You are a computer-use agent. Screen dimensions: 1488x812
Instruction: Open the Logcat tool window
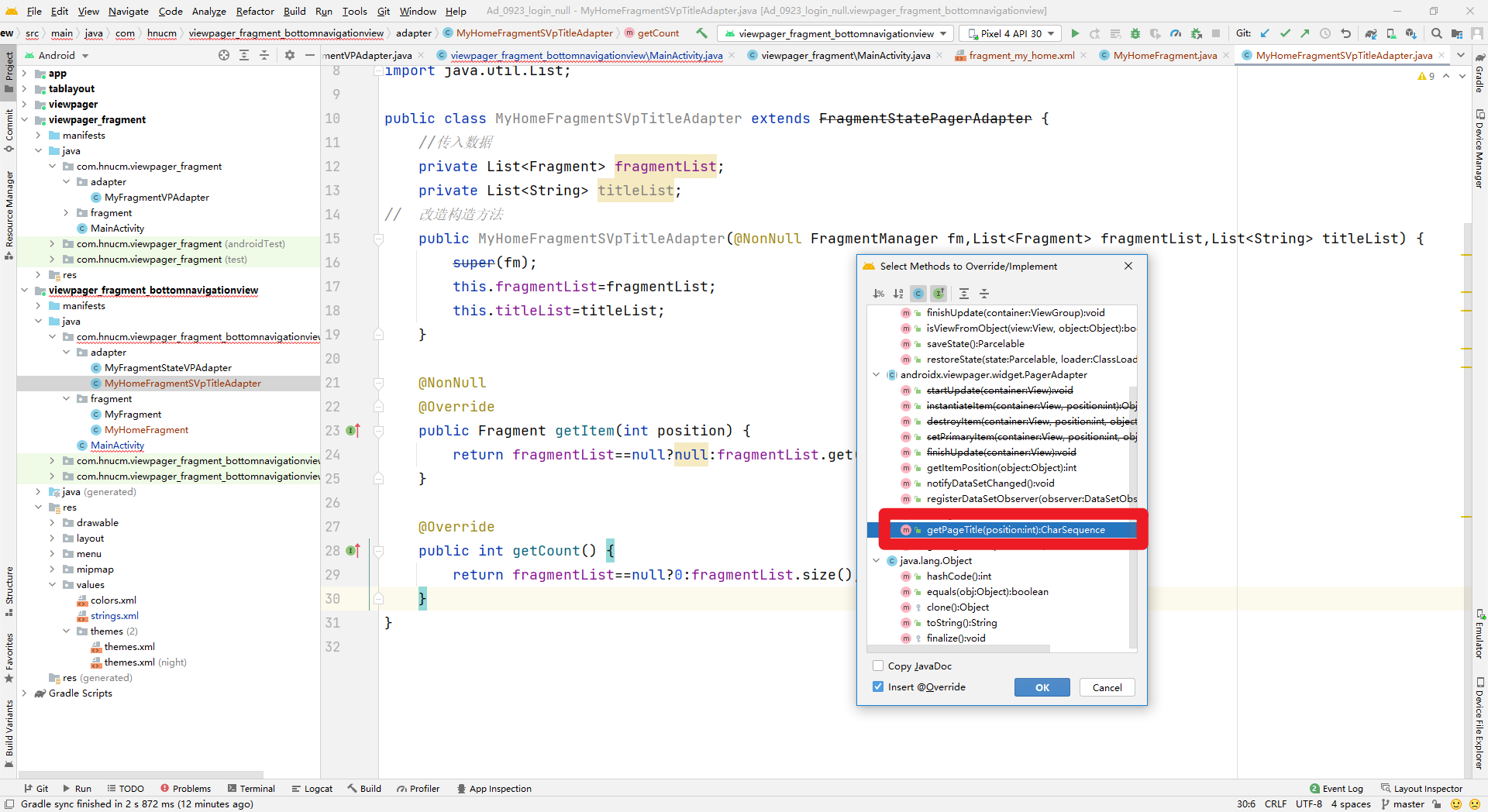pos(312,789)
